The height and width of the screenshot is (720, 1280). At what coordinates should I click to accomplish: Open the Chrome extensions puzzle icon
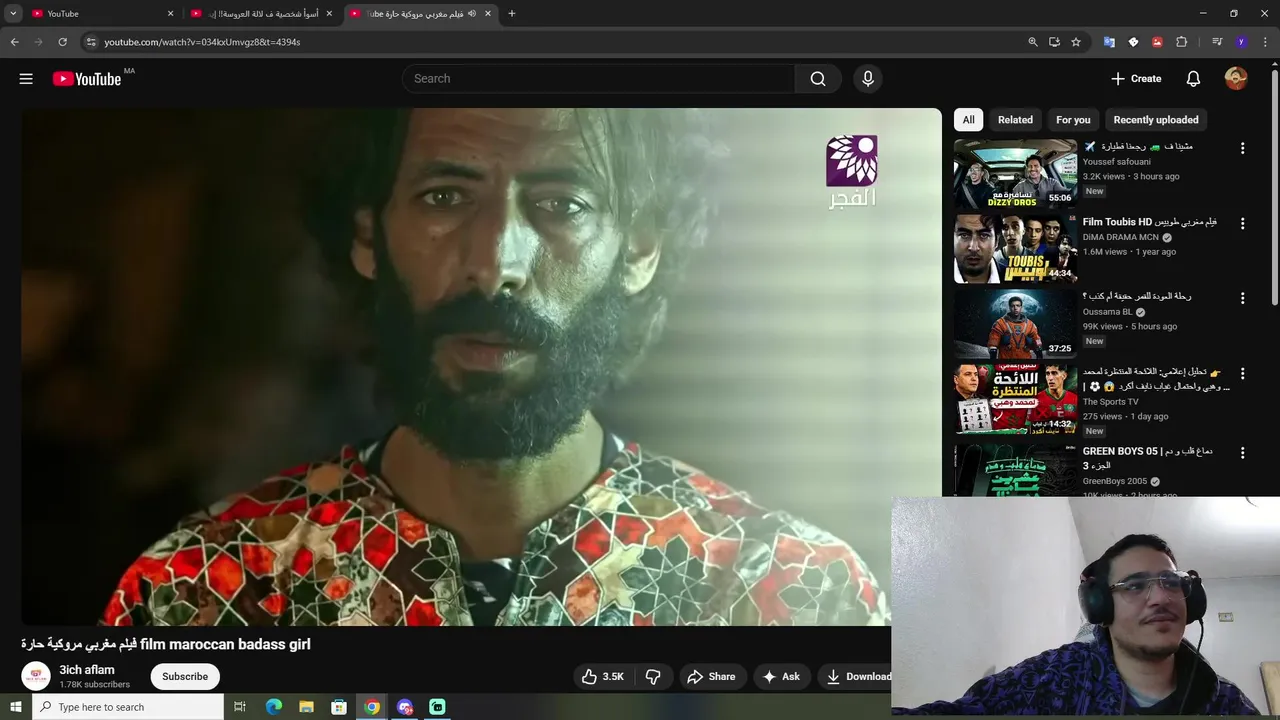coord(1181,42)
